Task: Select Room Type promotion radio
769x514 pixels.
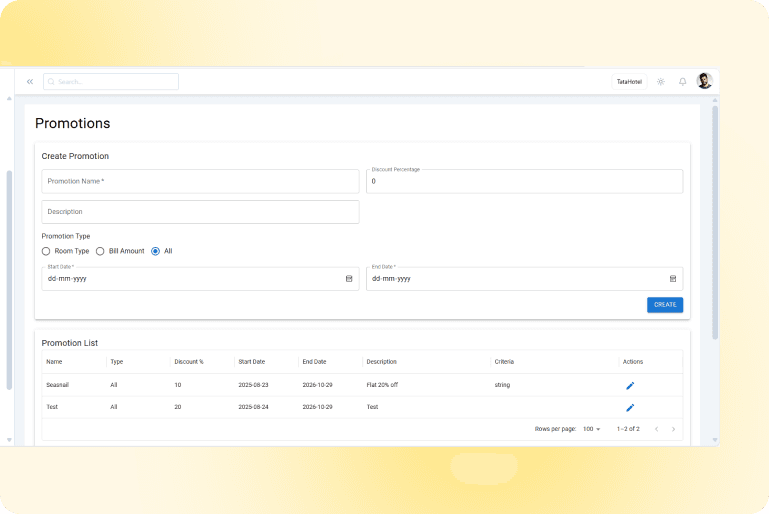Action: pos(46,251)
